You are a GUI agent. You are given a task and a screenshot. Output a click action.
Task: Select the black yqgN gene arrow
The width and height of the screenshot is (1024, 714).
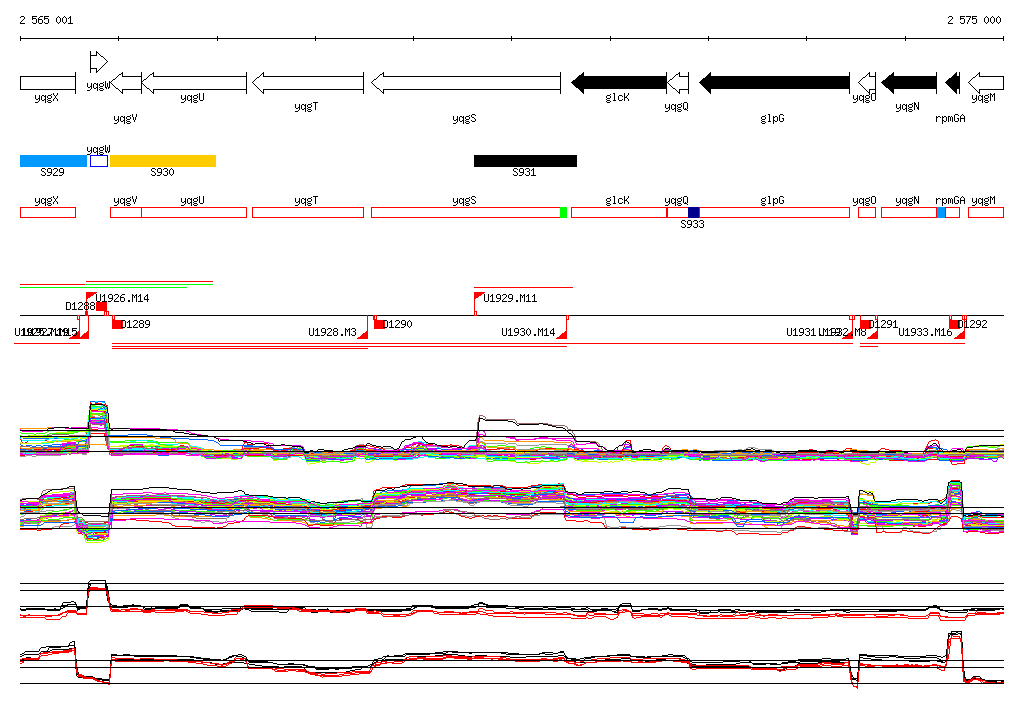(x=908, y=83)
